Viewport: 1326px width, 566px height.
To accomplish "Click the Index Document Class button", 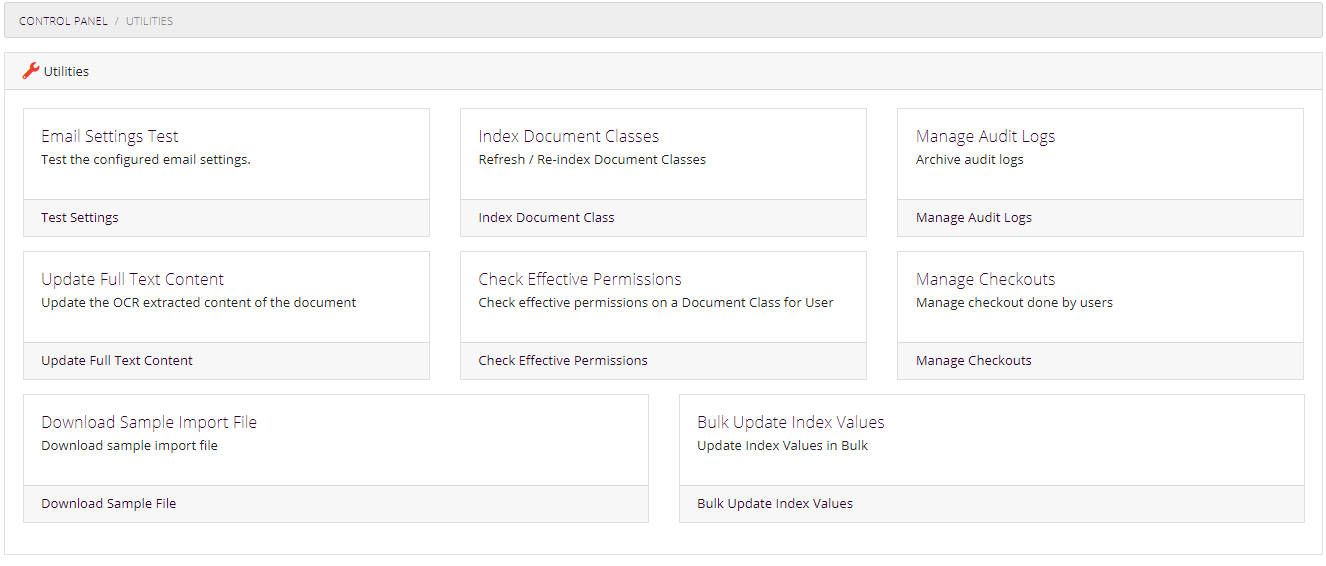I will click(546, 218).
